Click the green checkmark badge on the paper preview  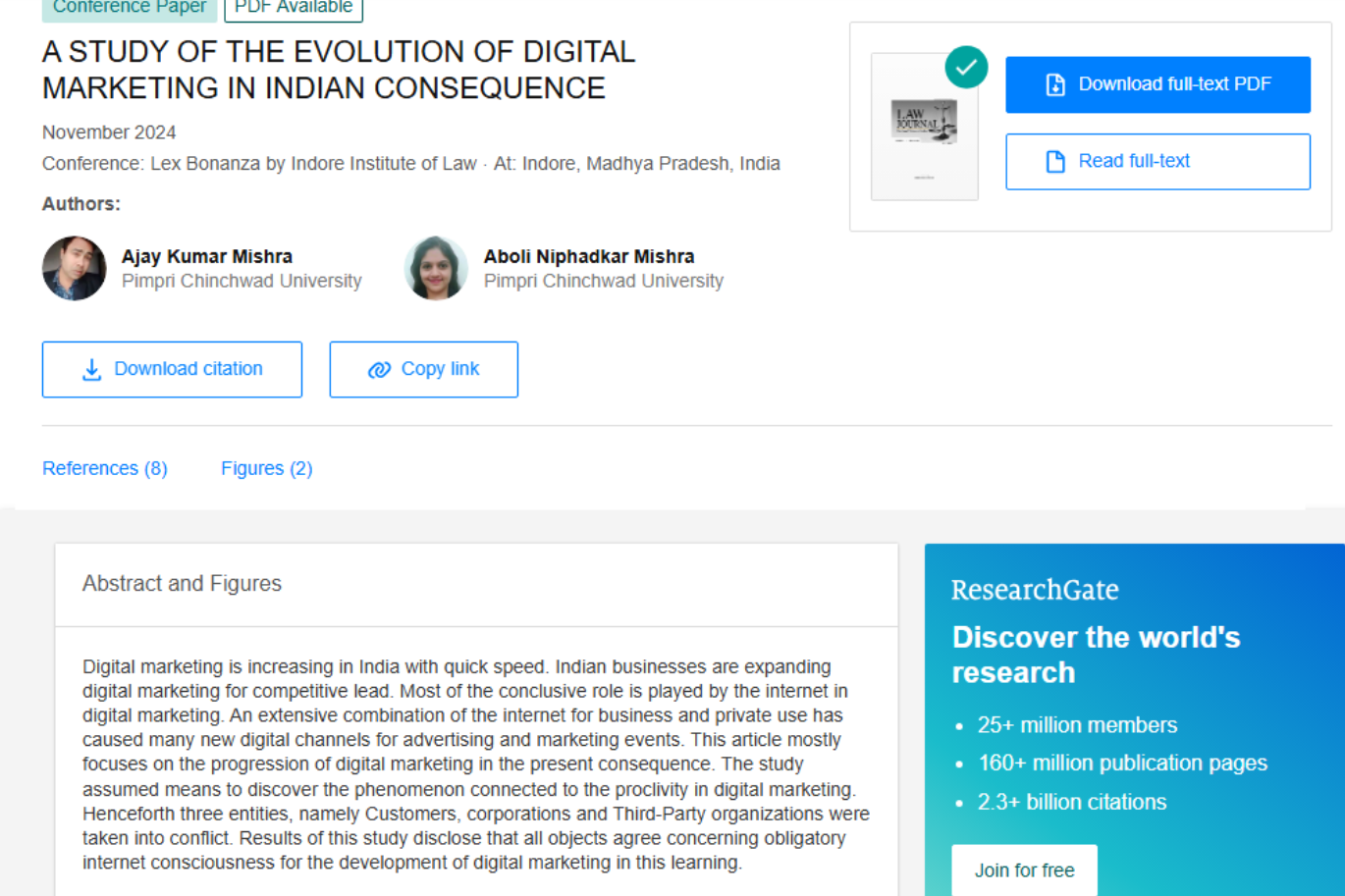[966, 67]
